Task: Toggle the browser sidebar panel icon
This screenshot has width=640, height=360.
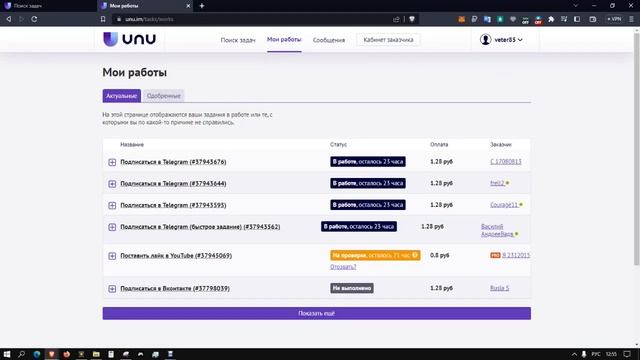Action: pyautogui.click(x=577, y=19)
